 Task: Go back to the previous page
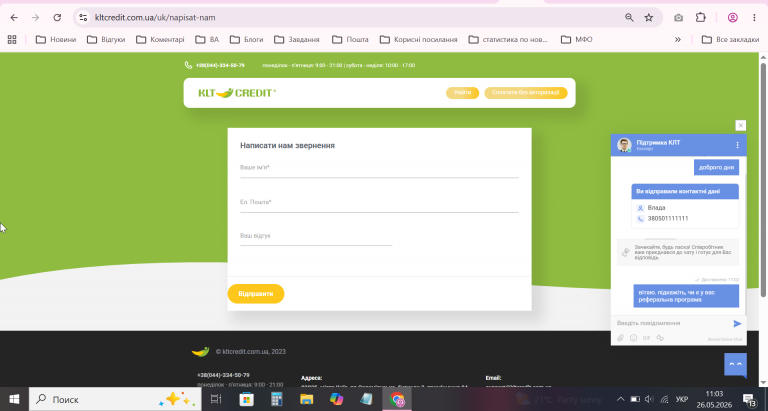(14, 18)
